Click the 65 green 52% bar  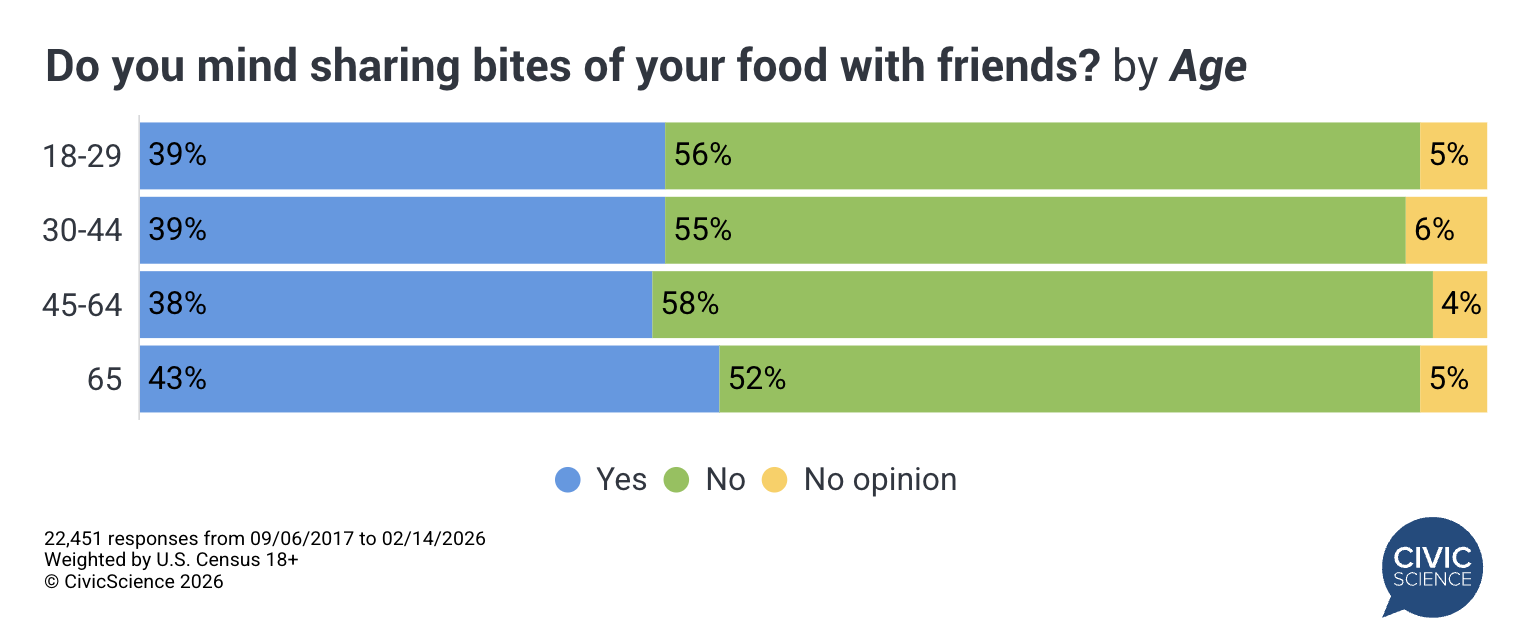coord(1069,379)
